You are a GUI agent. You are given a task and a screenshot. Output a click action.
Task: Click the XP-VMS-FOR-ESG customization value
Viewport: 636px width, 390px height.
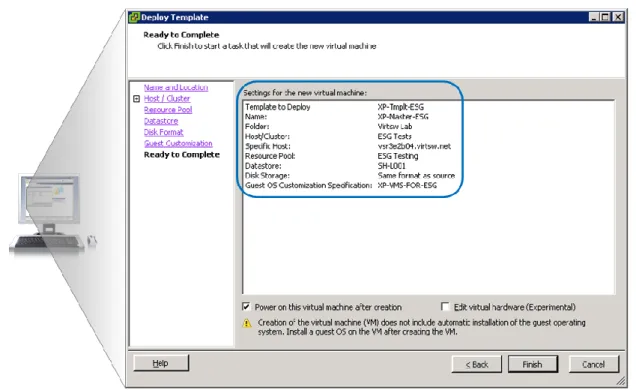tap(407, 185)
